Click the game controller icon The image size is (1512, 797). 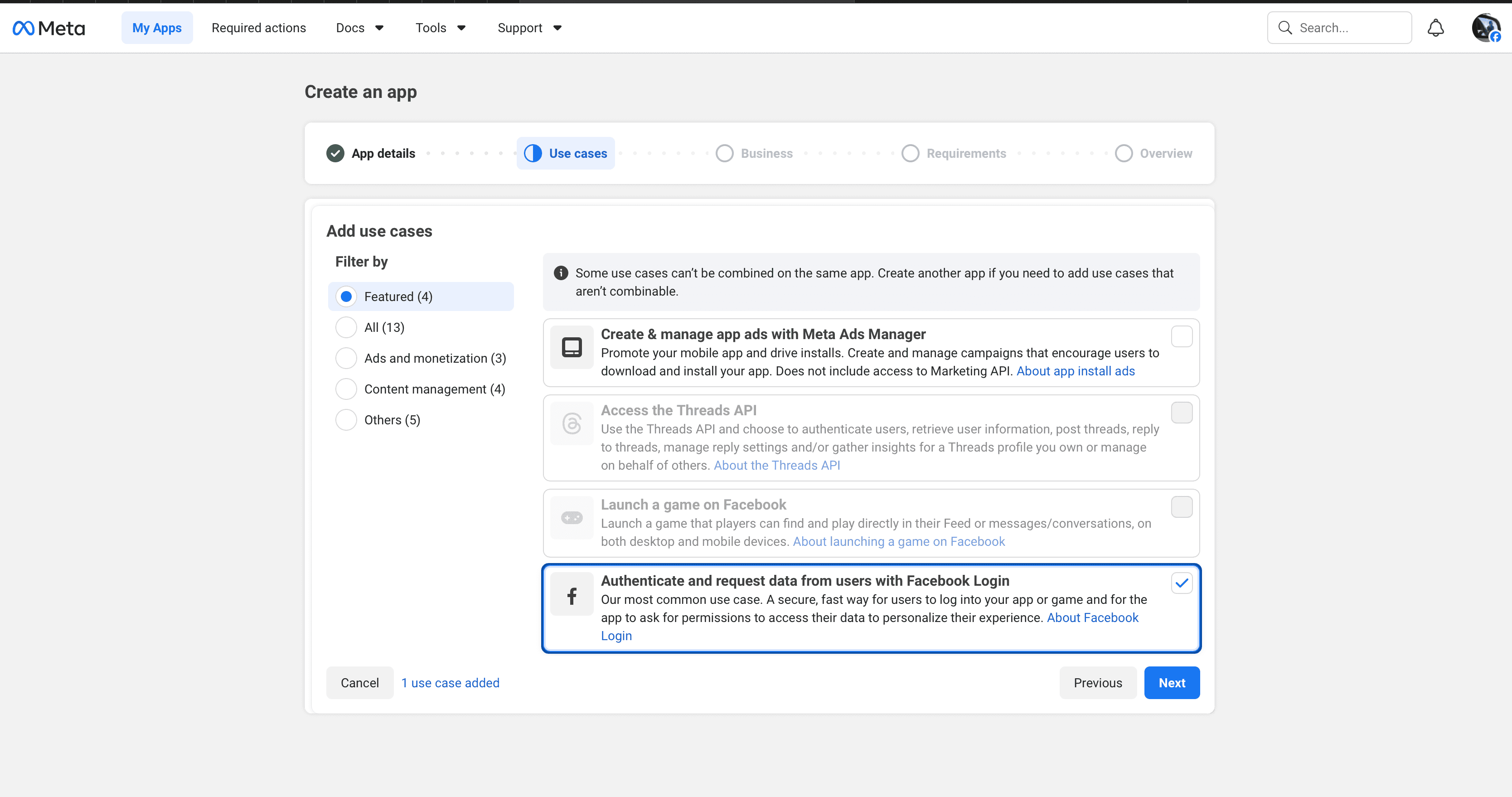[x=571, y=517]
